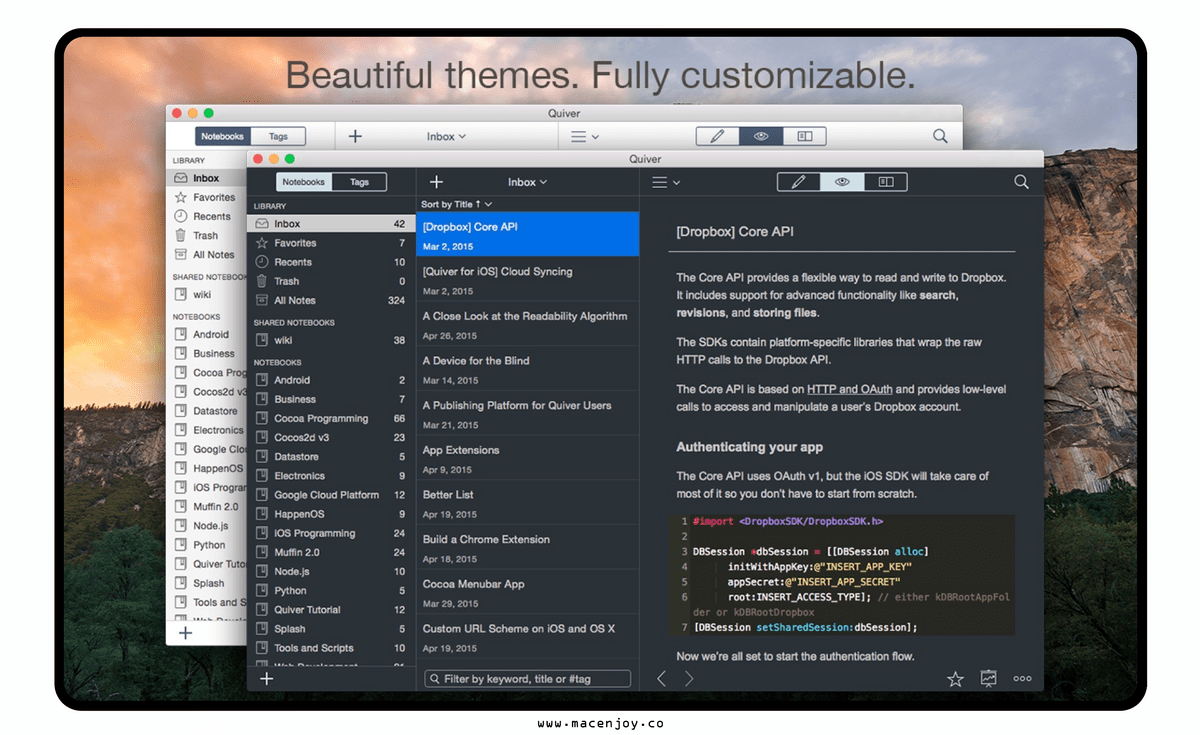Open Inbox dropdown in light window toolbar
Image resolution: width=1200 pixels, height=735 pixels.
click(446, 136)
